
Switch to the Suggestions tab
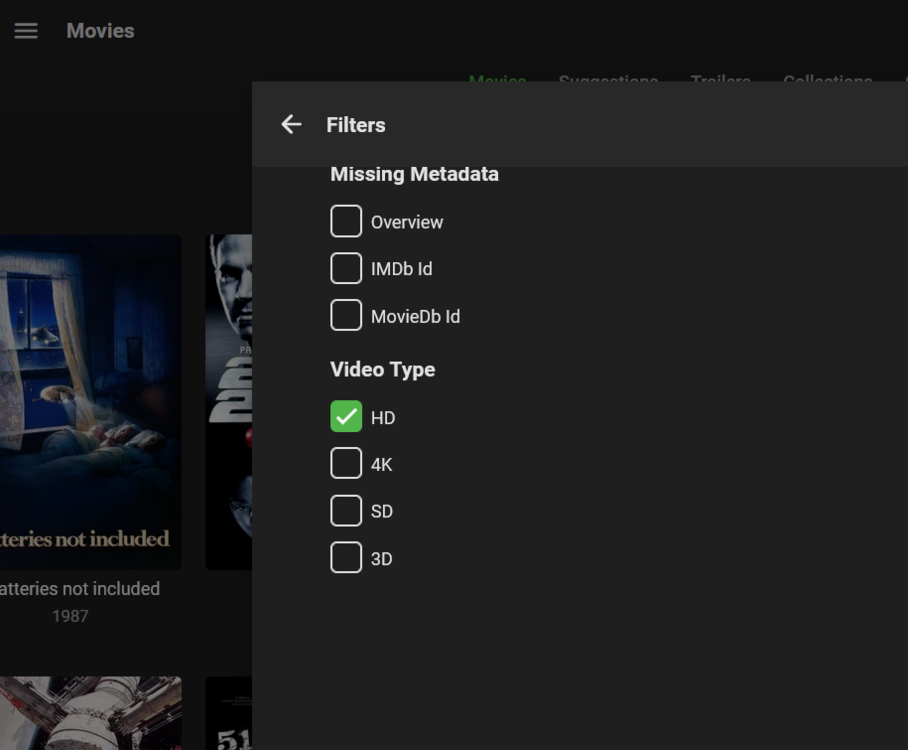(608, 79)
